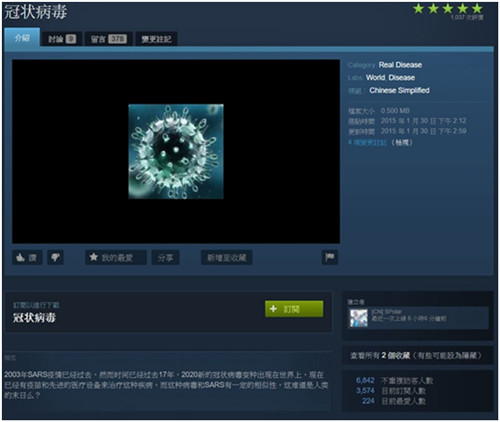
Task: Click the Disease label tag
Action: 402,78
